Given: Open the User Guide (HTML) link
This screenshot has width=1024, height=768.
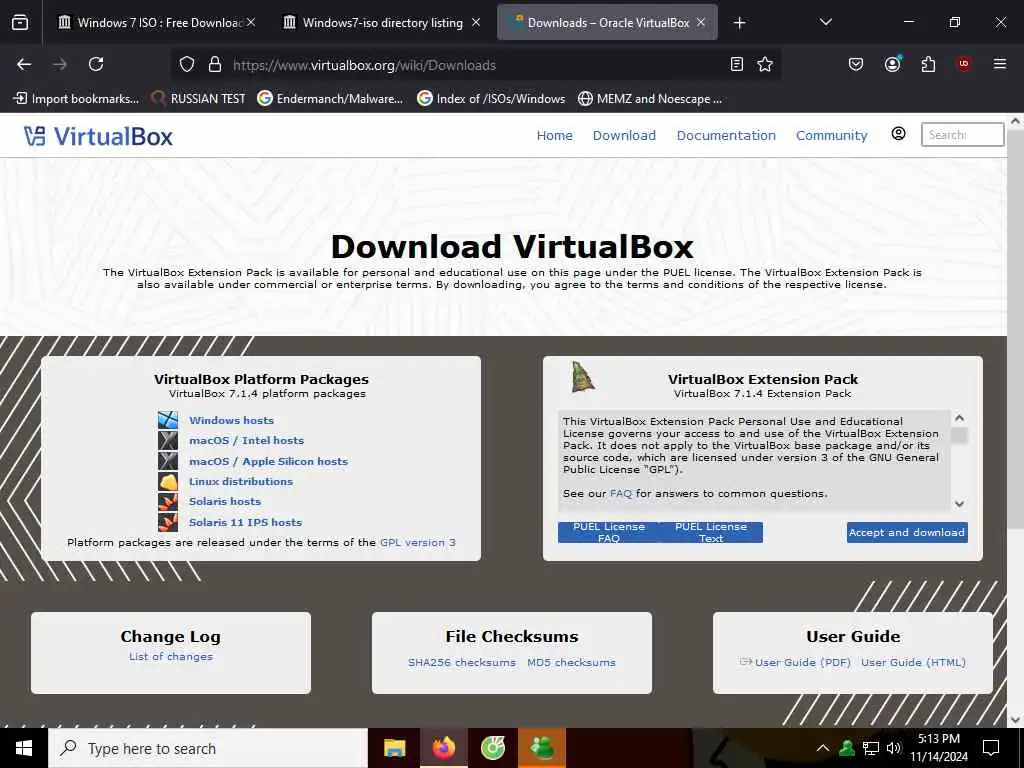Looking at the screenshot, I should pyautogui.click(x=913, y=662).
